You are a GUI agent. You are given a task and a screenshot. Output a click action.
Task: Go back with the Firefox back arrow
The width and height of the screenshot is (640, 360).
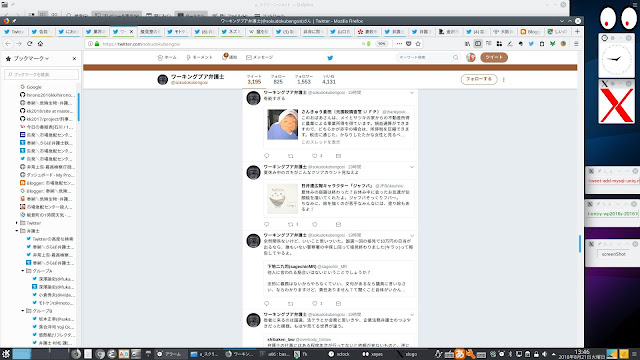[8, 44]
